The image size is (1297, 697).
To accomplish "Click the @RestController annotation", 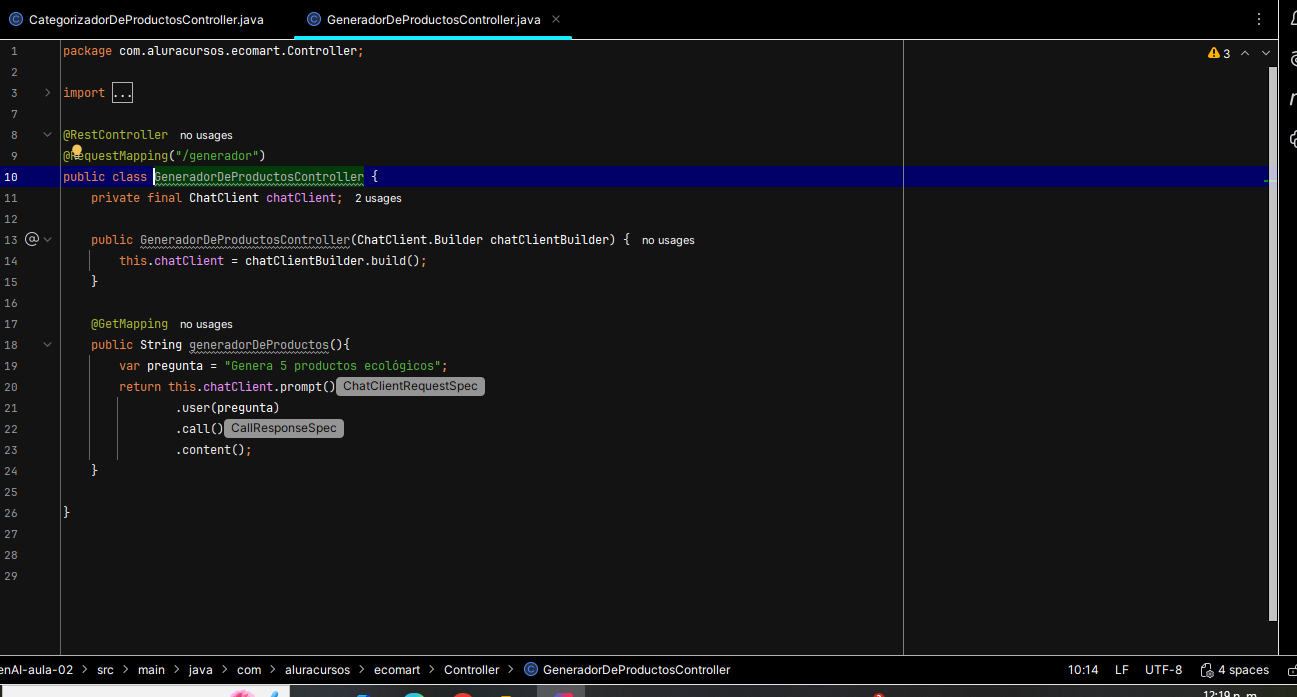I will [116, 135].
